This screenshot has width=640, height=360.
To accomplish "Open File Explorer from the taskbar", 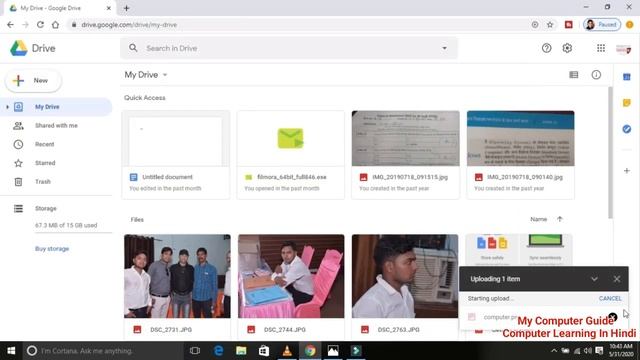I will [x=241, y=351].
